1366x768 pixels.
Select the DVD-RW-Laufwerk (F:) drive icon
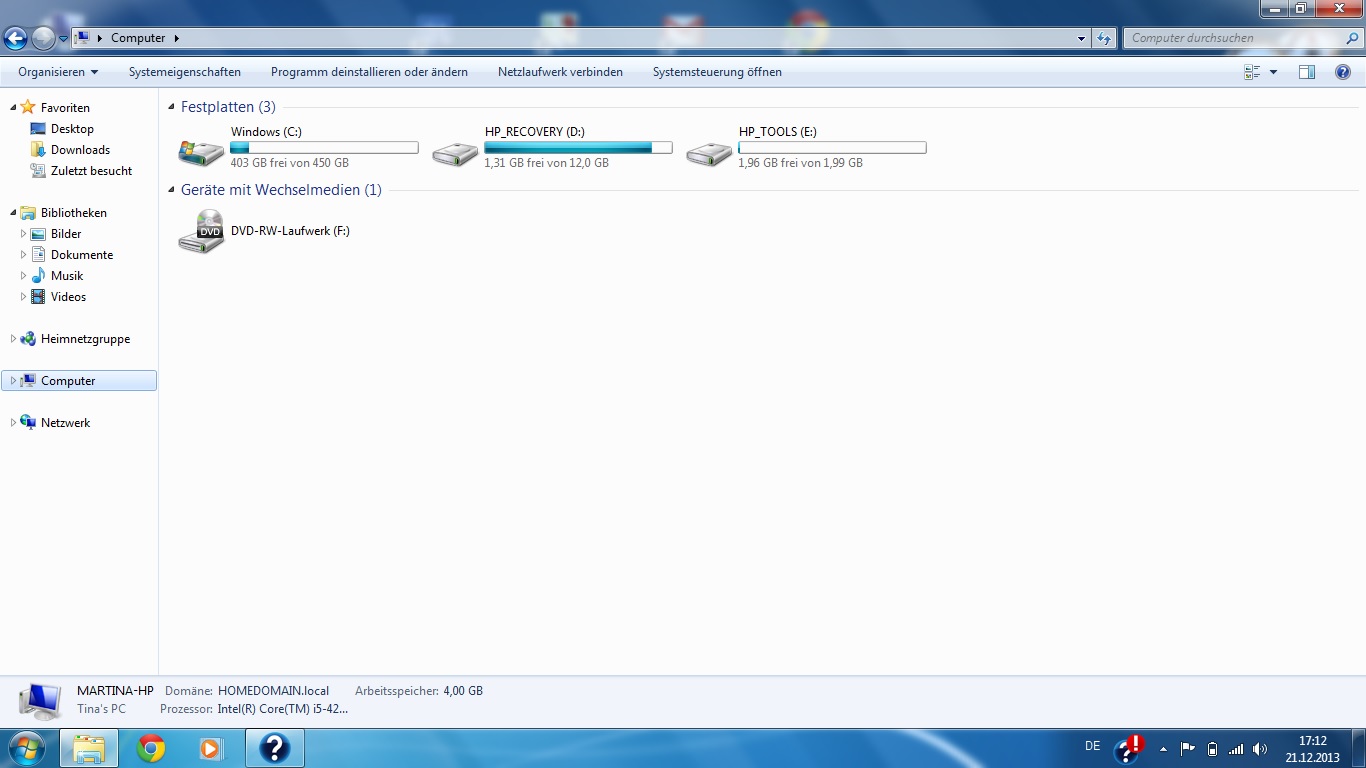click(201, 231)
